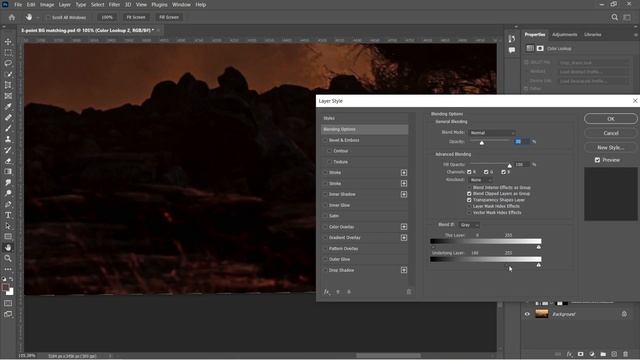Enable Layer Mask Hides Effects

(x=469, y=206)
